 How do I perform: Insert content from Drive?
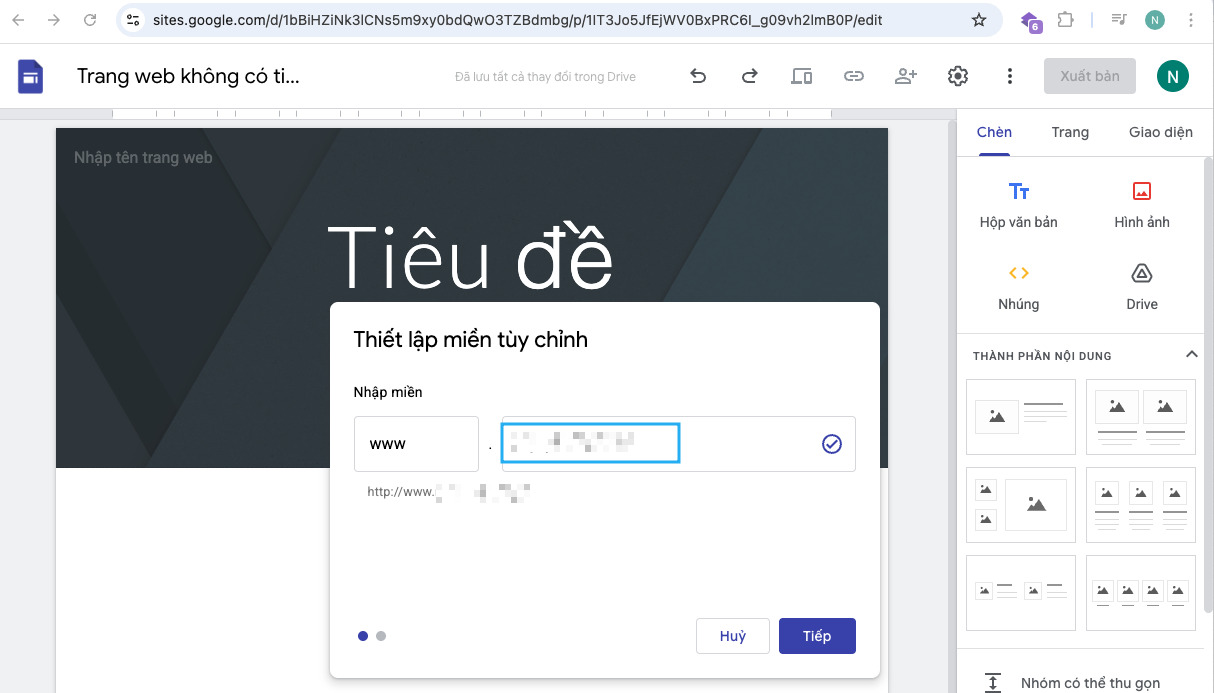pyautogui.click(x=1142, y=286)
